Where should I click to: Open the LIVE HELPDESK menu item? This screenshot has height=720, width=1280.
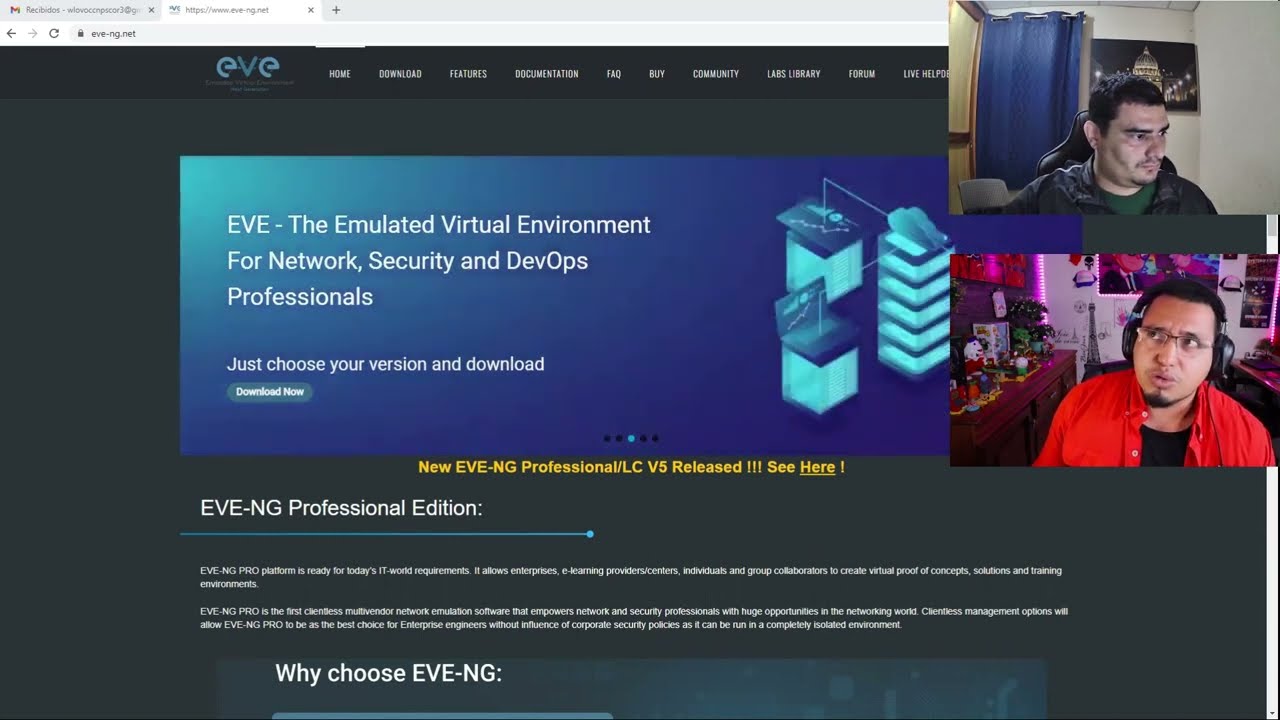click(x=926, y=74)
